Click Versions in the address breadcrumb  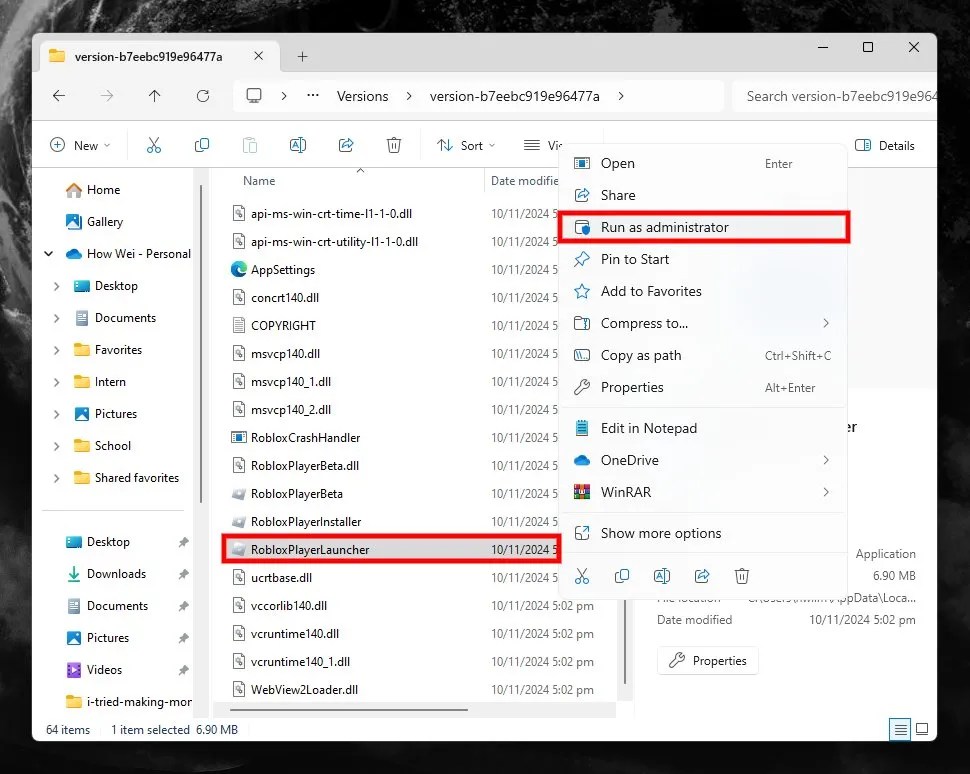(363, 97)
